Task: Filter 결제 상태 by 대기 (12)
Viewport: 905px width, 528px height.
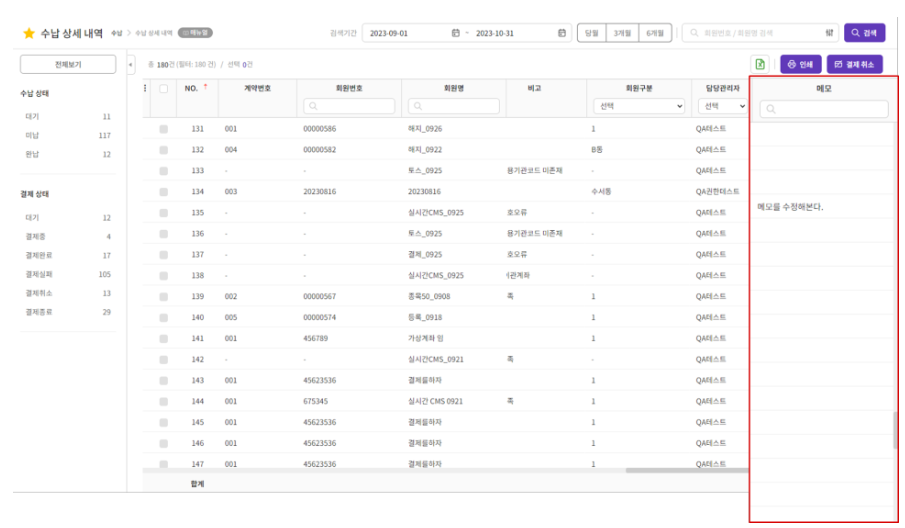Action: pyautogui.click(x=68, y=218)
